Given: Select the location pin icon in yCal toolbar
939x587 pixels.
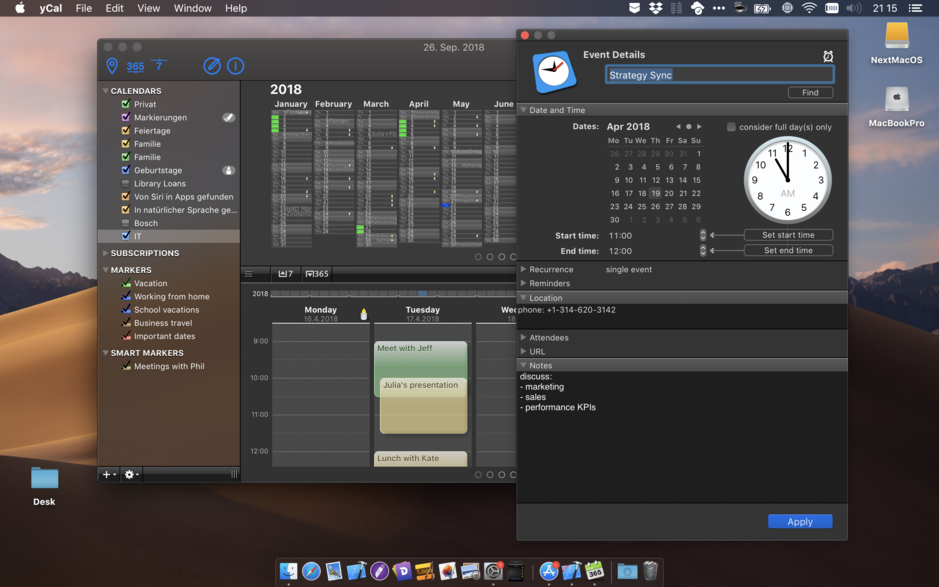Looking at the screenshot, I should [112, 66].
